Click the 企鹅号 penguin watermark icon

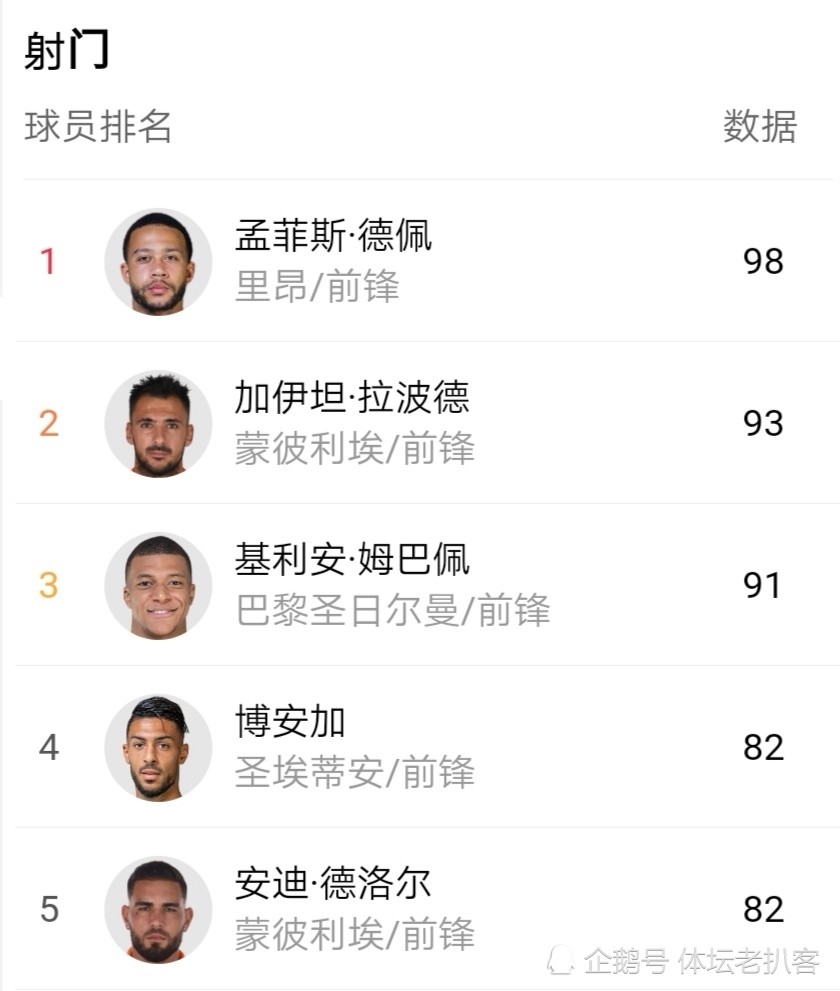561,961
